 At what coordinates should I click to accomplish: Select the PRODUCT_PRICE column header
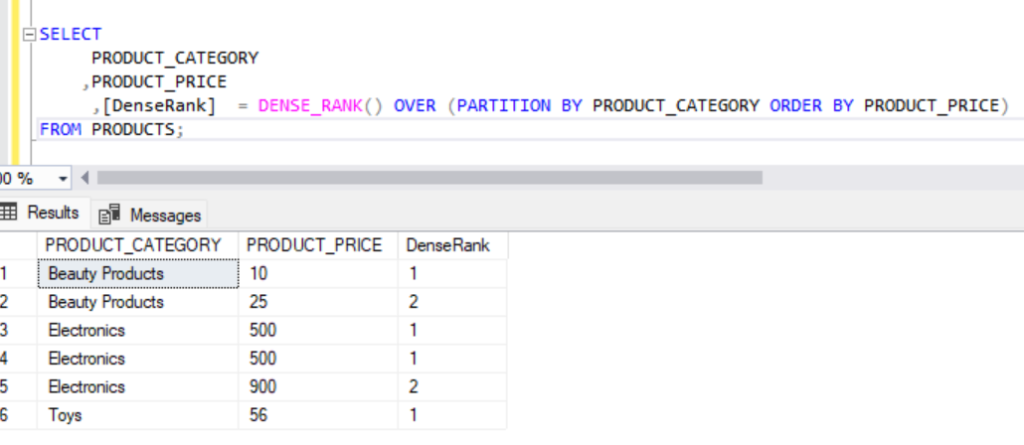point(314,245)
